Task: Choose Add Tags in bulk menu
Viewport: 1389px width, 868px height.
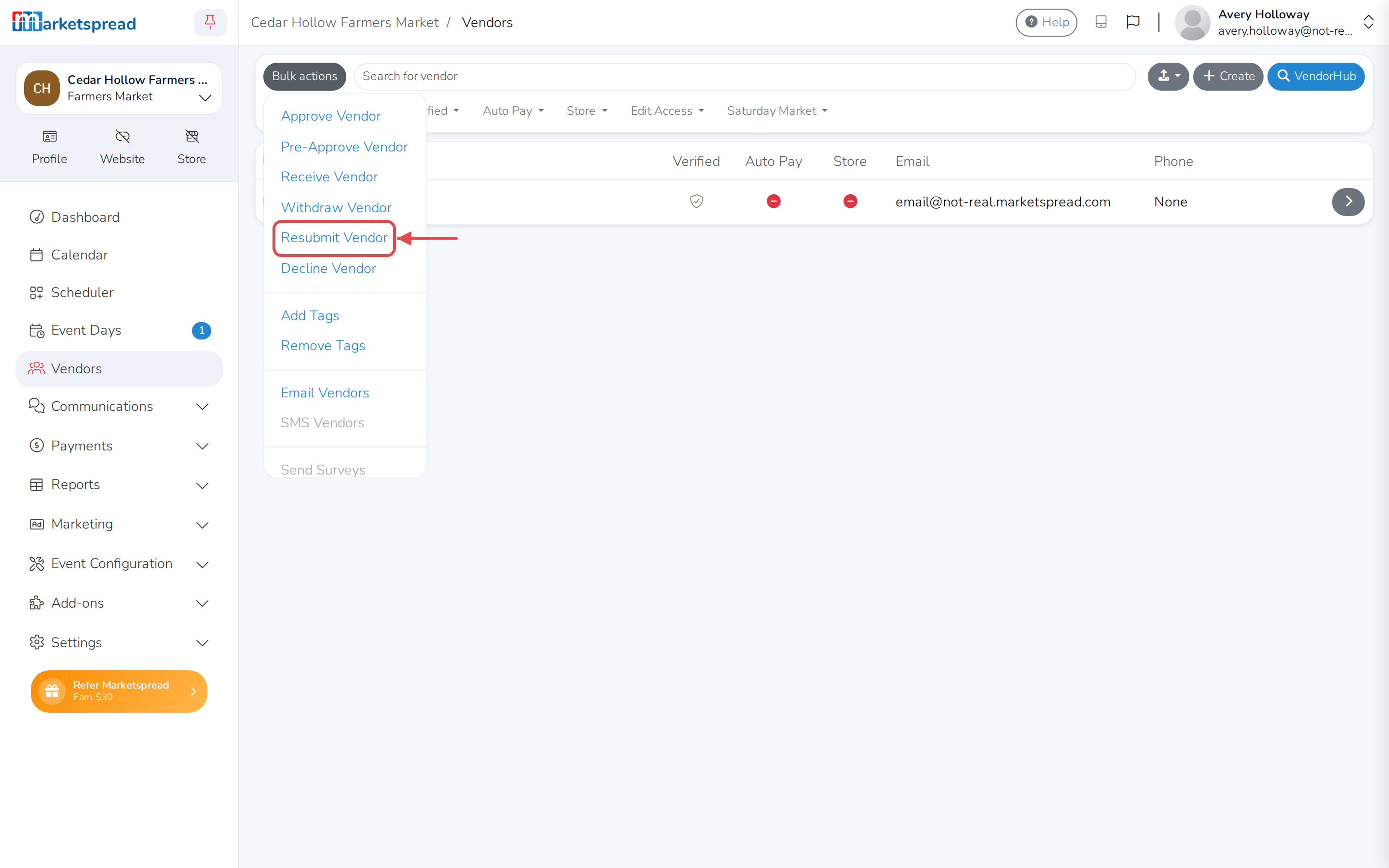Action: (x=310, y=316)
